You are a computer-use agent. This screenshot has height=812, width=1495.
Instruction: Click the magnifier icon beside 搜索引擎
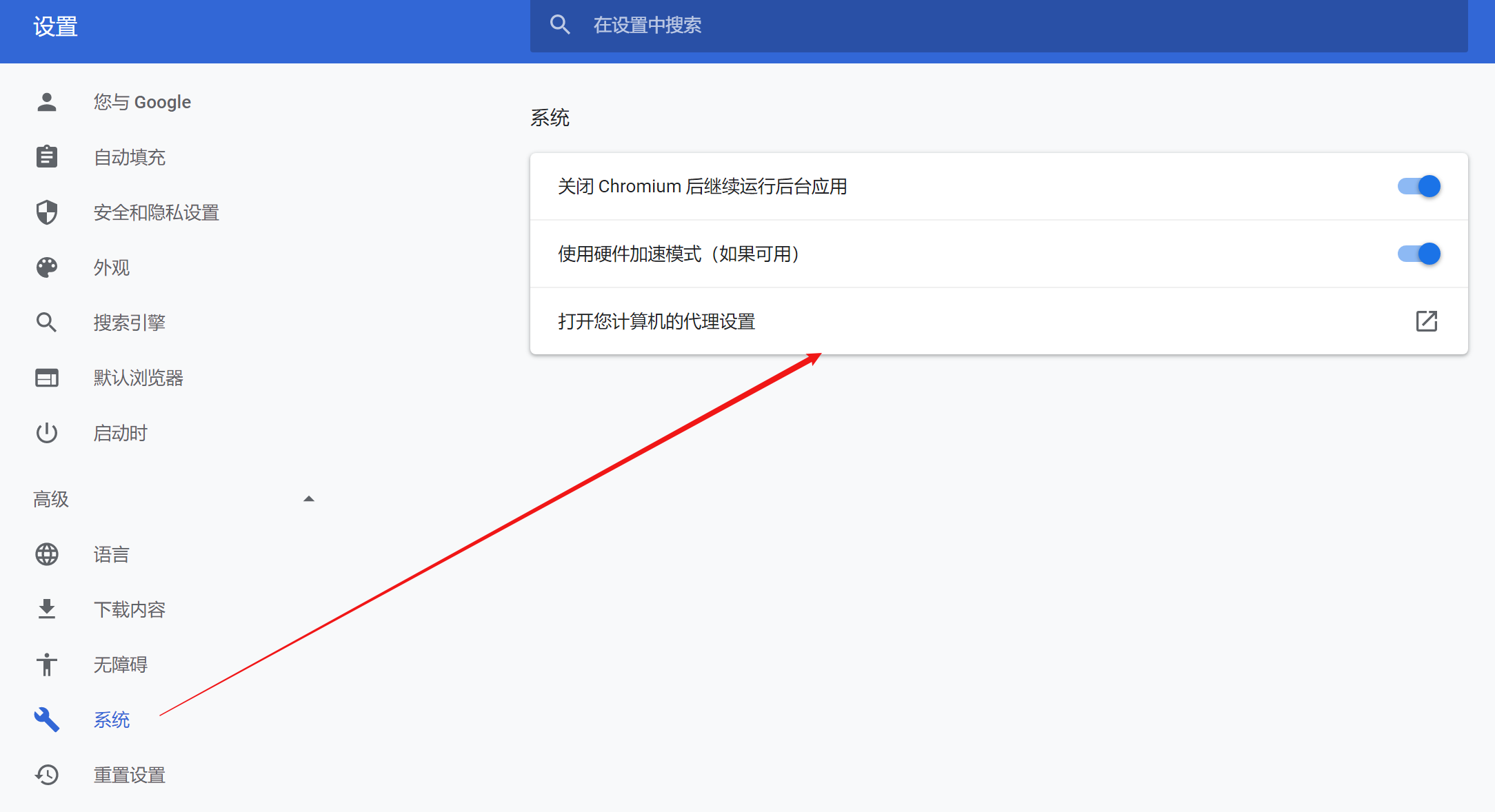click(x=47, y=322)
